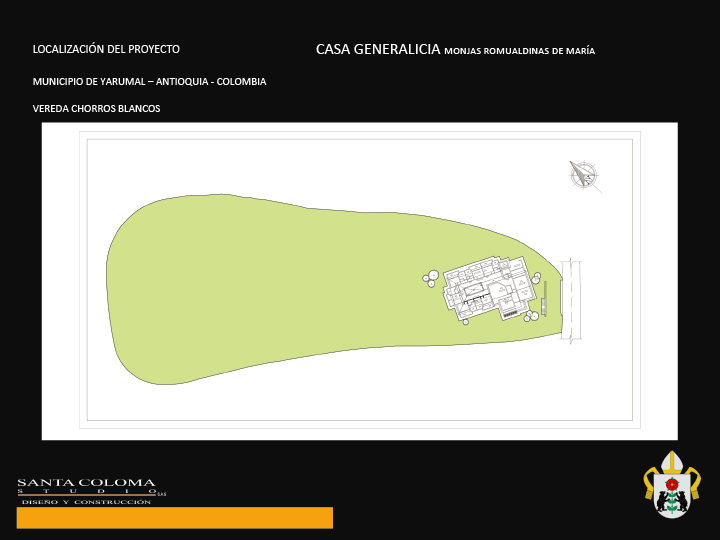Click the MONJAS ROMUALDINAS DE MARÍA subtitle
Image resolution: width=720 pixels, height=540 pixels.
pyautogui.click(x=519, y=51)
